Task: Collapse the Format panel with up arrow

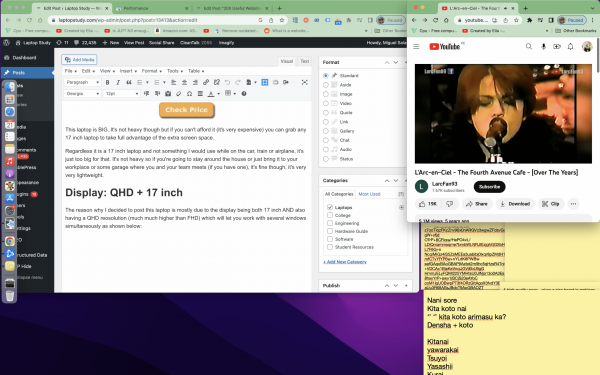Action: (x=387, y=62)
